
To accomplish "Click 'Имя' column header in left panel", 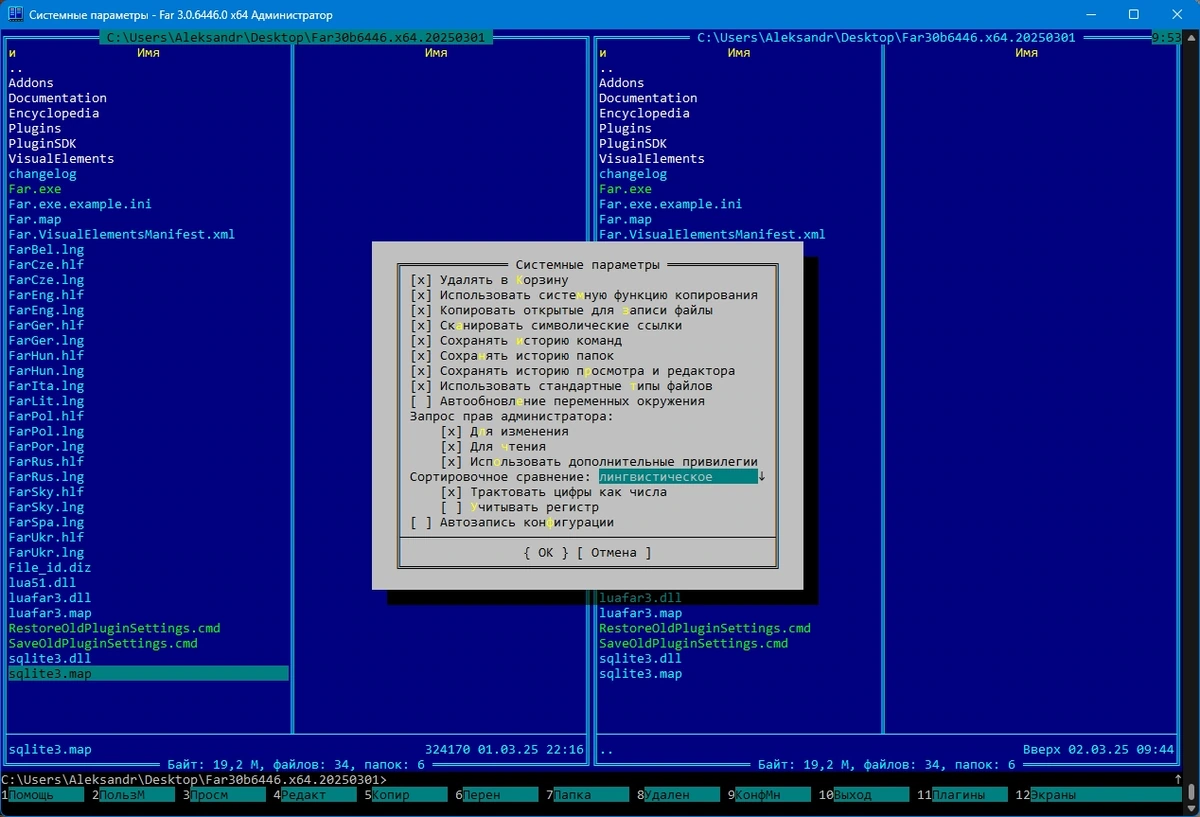I will (148, 53).
